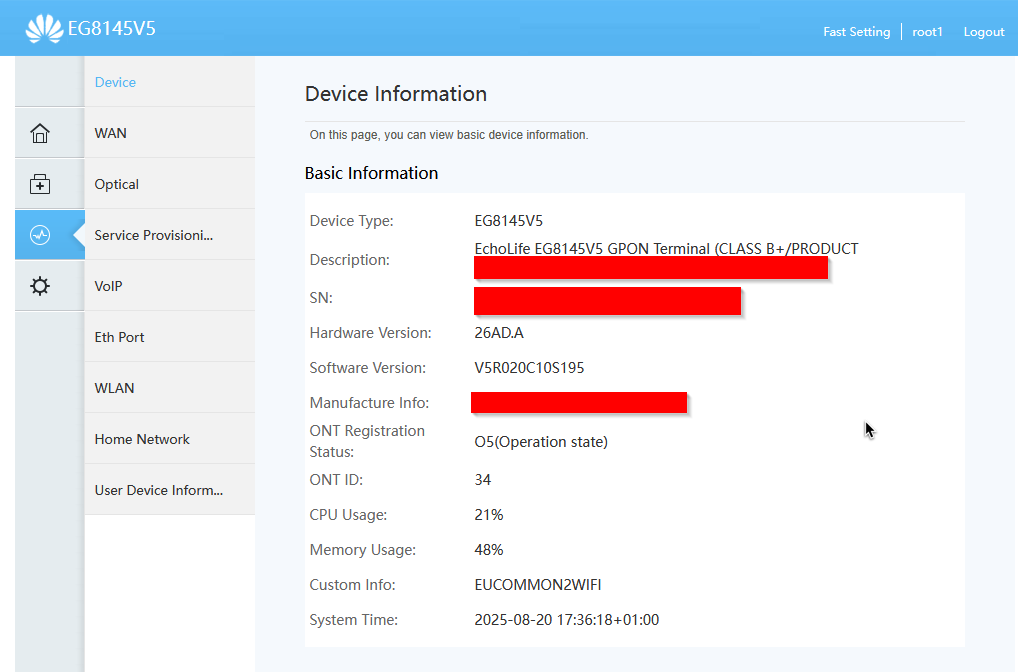Click the System Time: label
Image resolution: width=1018 pixels, height=672 pixels.
(x=353, y=620)
